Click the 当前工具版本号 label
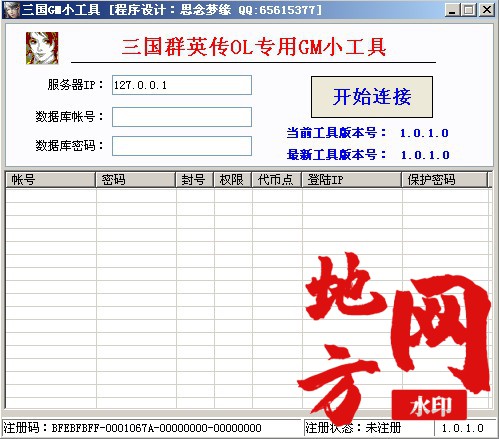The width and height of the screenshot is (499, 439). pyautogui.click(x=336, y=133)
